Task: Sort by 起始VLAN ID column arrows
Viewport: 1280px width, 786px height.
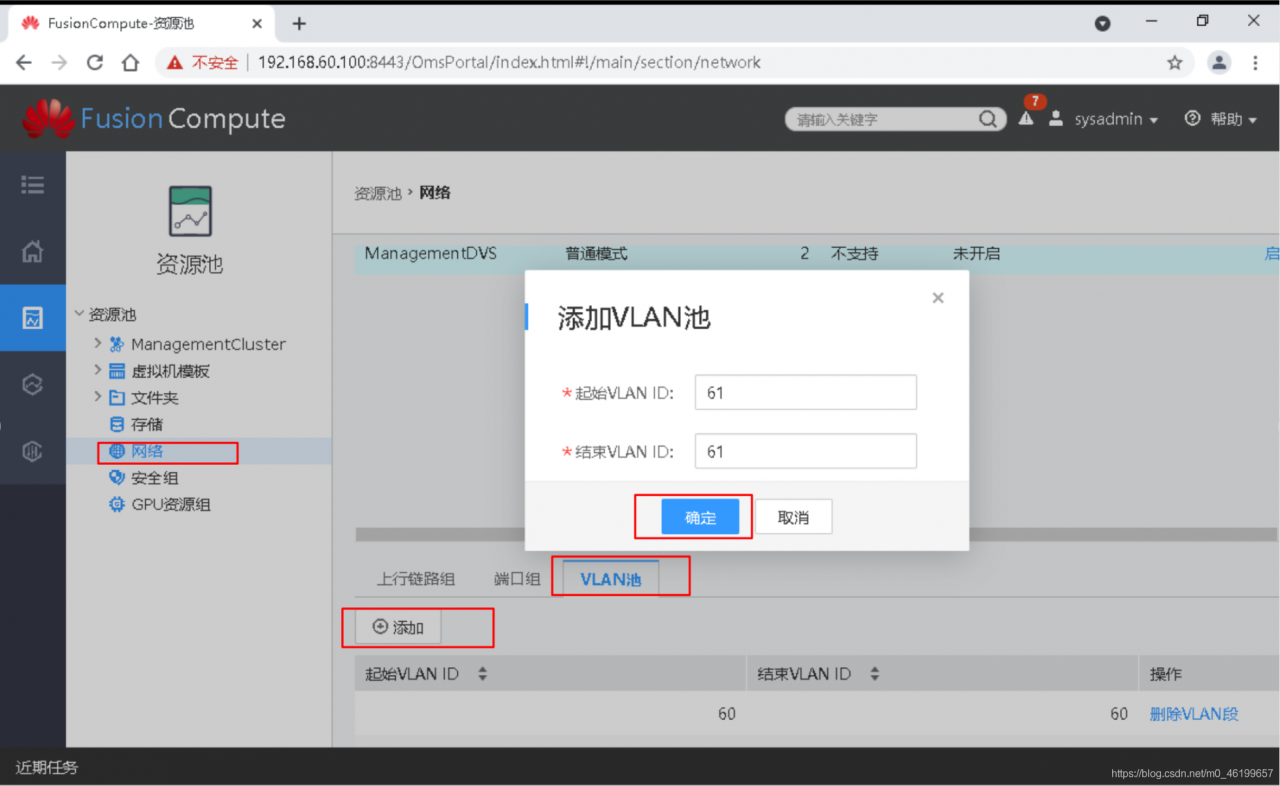Action: 482,674
